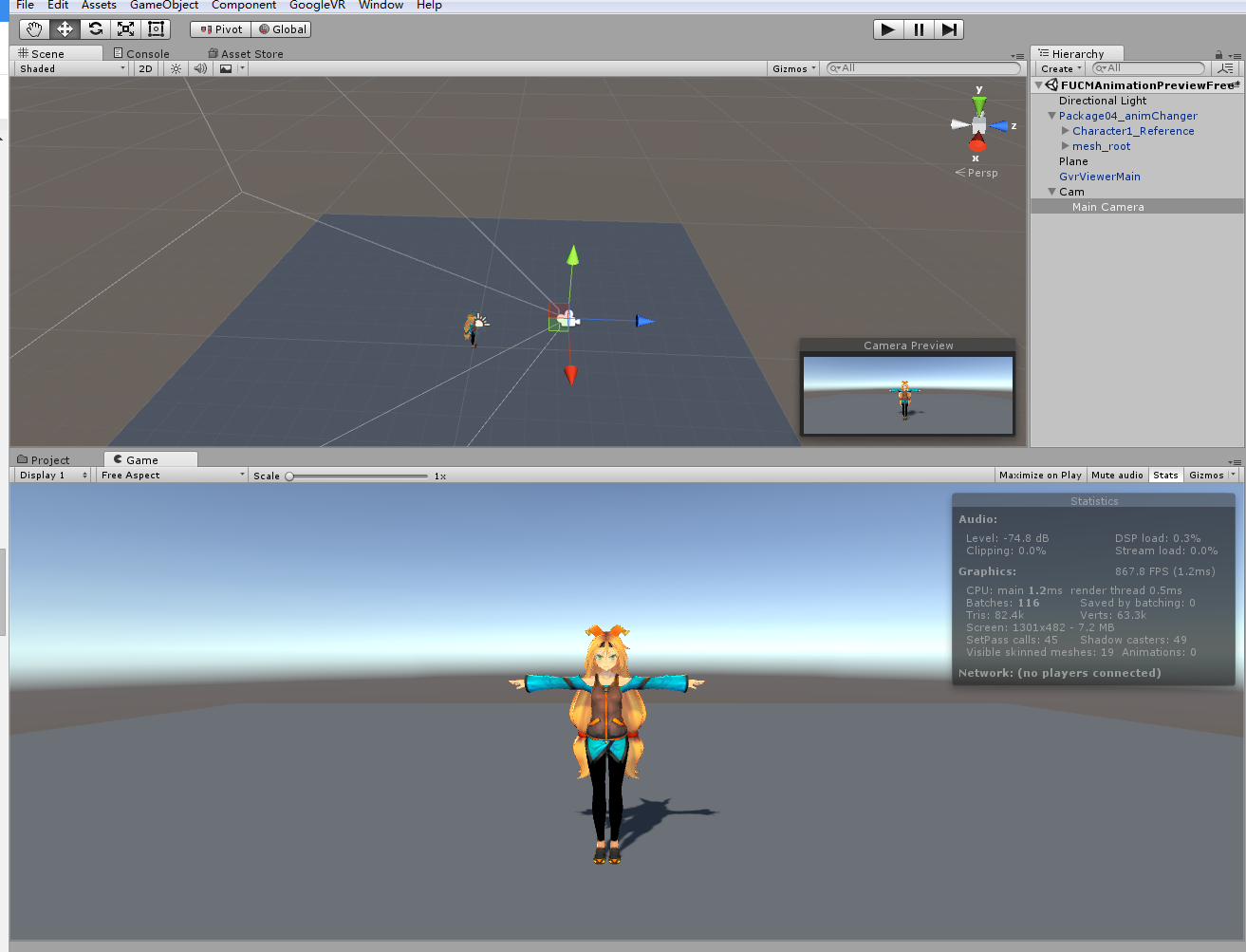1246x952 pixels.
Task: Collapse the Package04_animChanger tree node
Action: 1051,116
